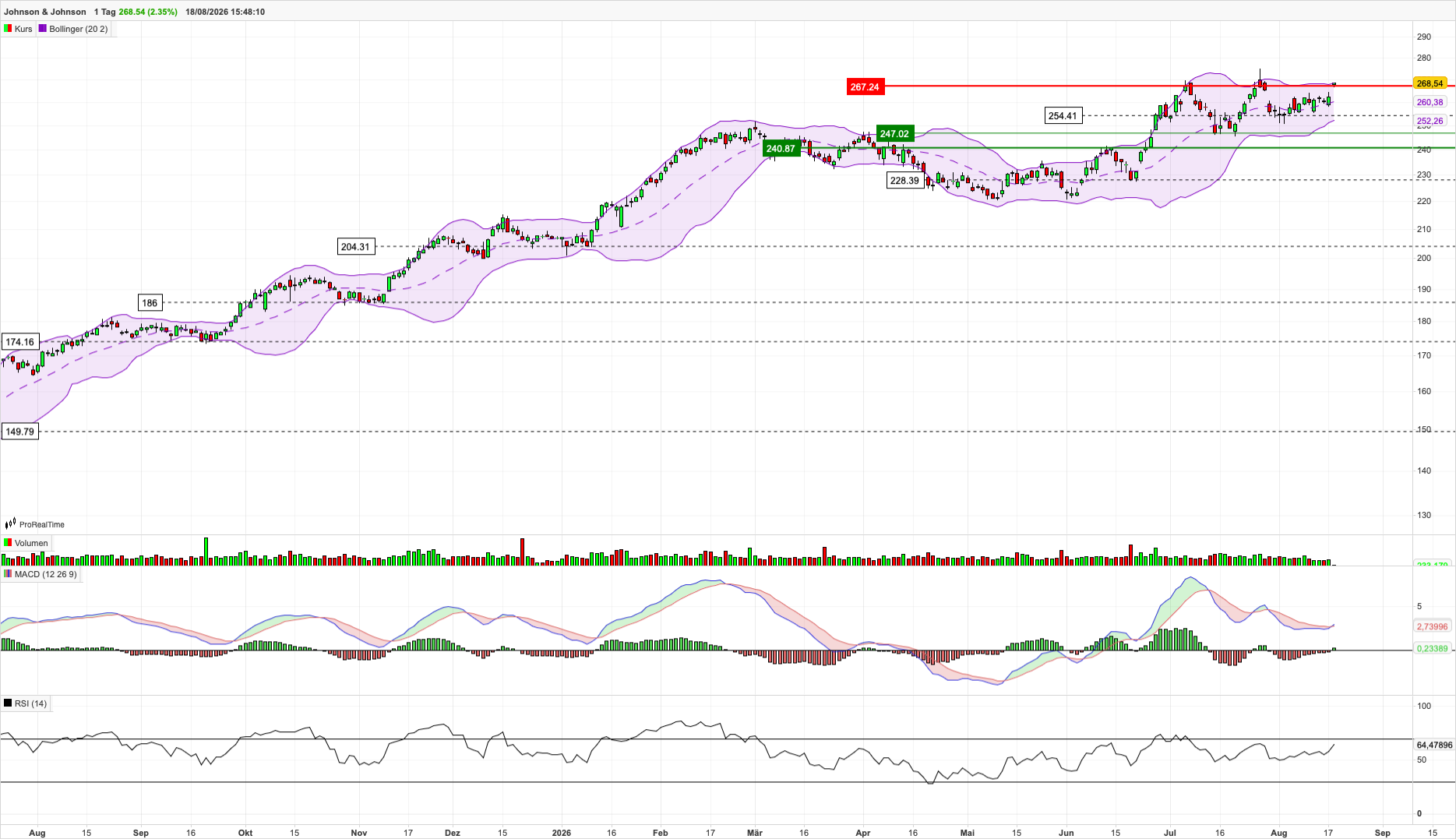Click the MACD legend color icon

point(8,574)
